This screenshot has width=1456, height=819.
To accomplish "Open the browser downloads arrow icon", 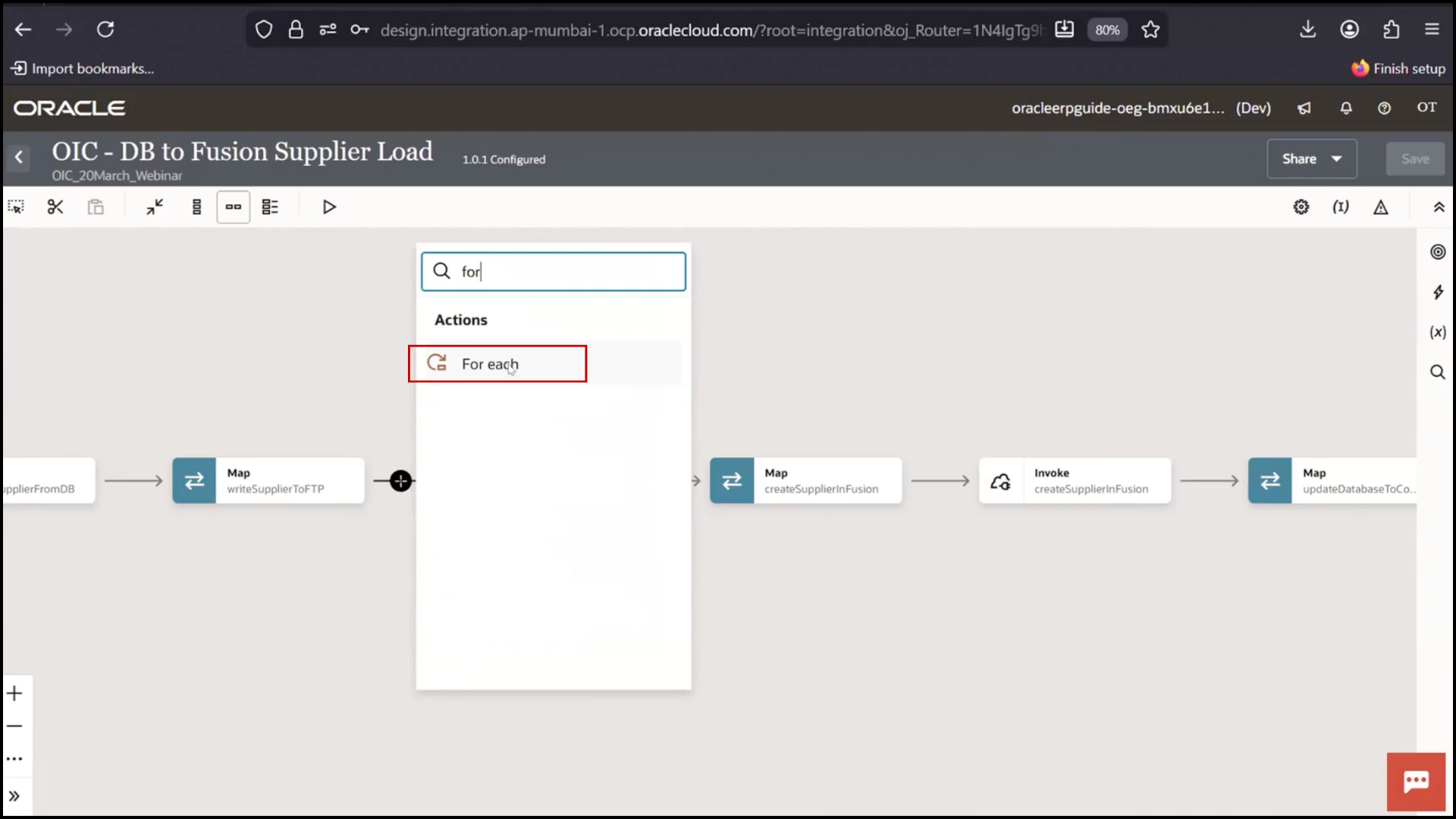I will [1307, 30].
